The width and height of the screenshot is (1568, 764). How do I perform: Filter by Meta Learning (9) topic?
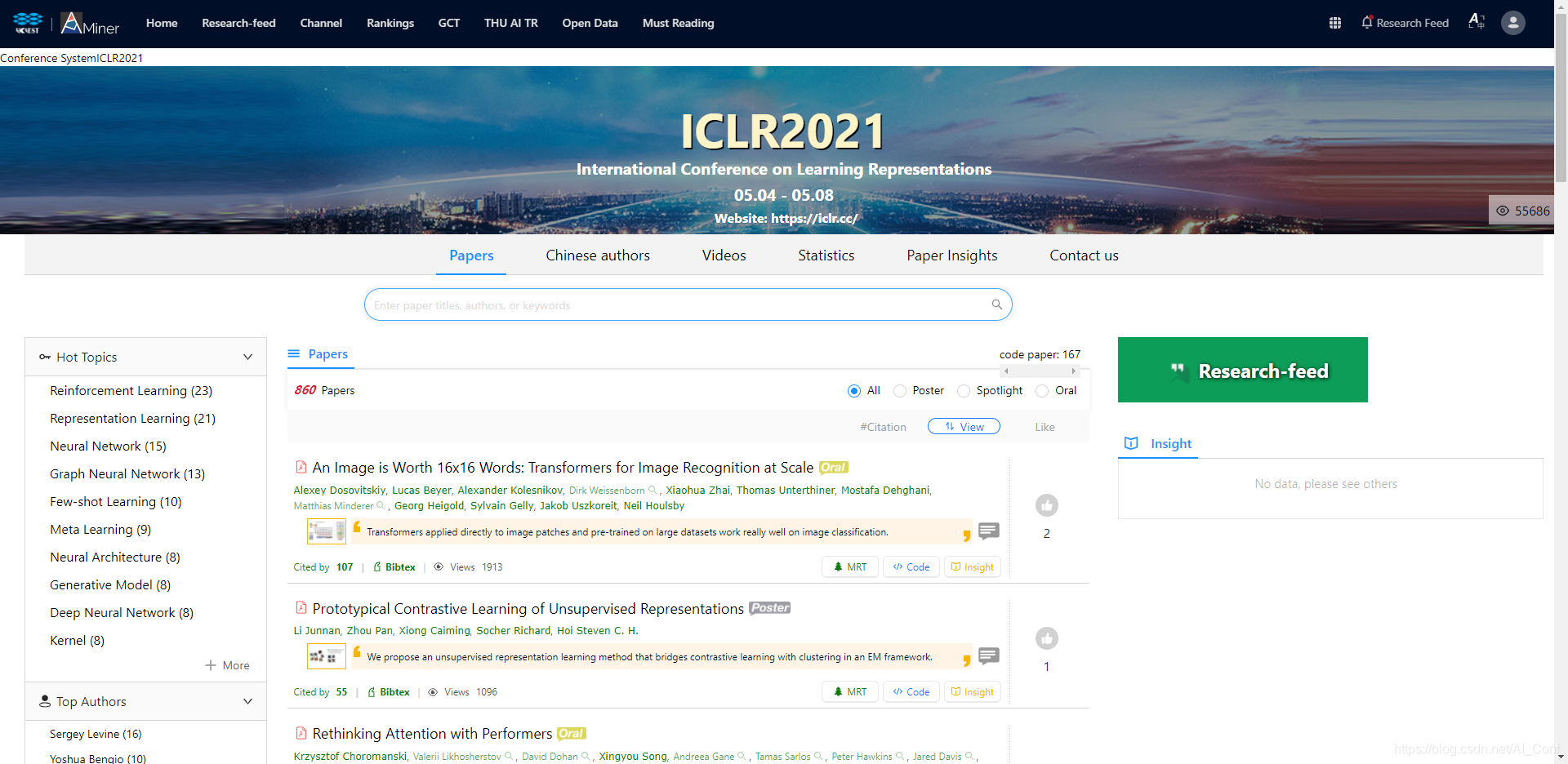coord(100,530)
